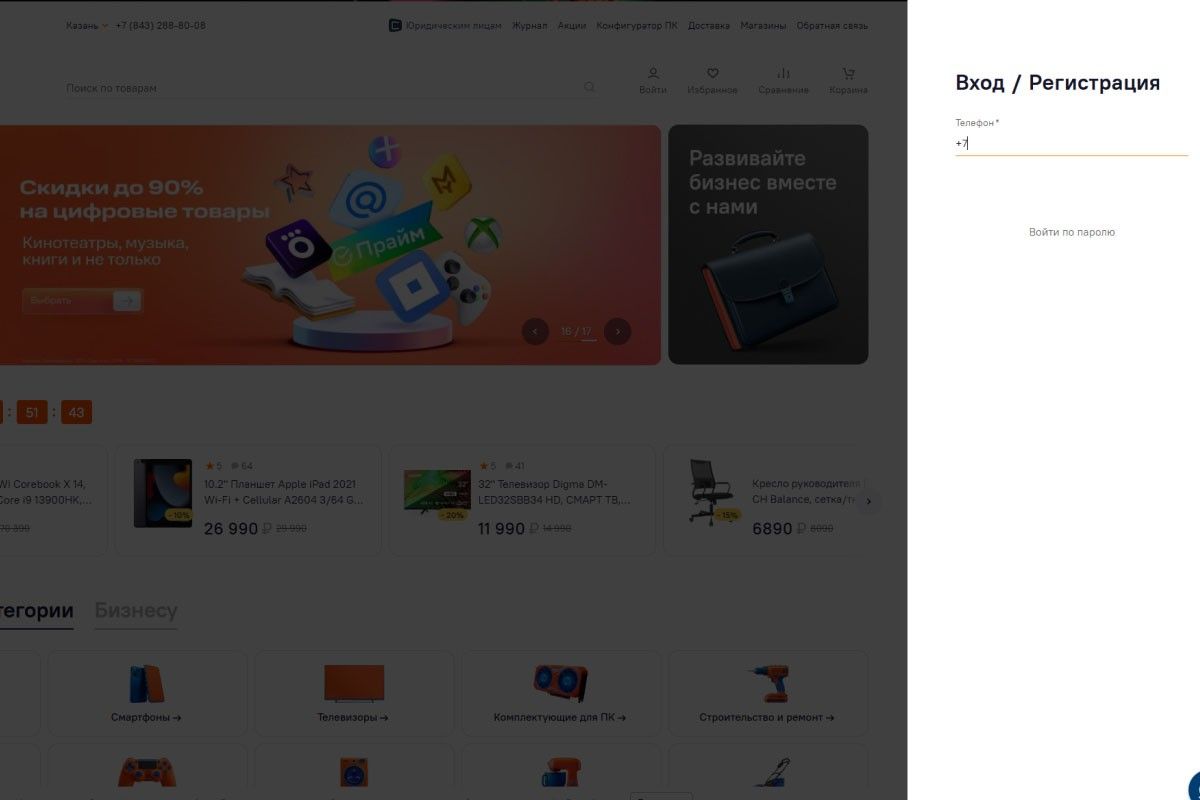
Task: Open the 32" Телевизор Digma product title
Action: tap(554, 492)
